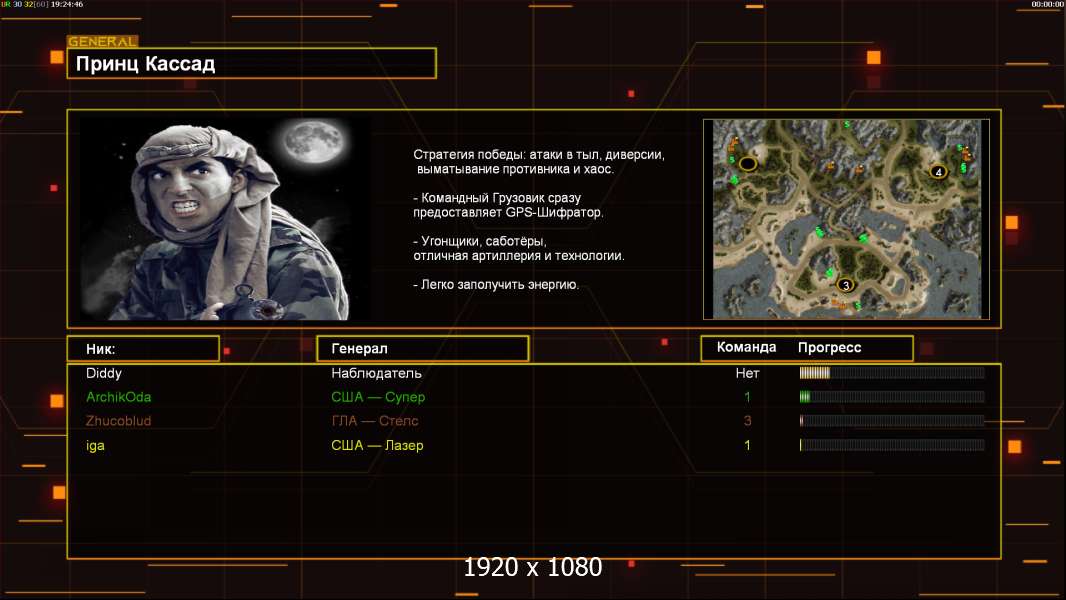The width and height of the screenshot is (1066, 600).
Task: Click the 'Командный Грузовик' description text
Action: [x=508, y=205]
